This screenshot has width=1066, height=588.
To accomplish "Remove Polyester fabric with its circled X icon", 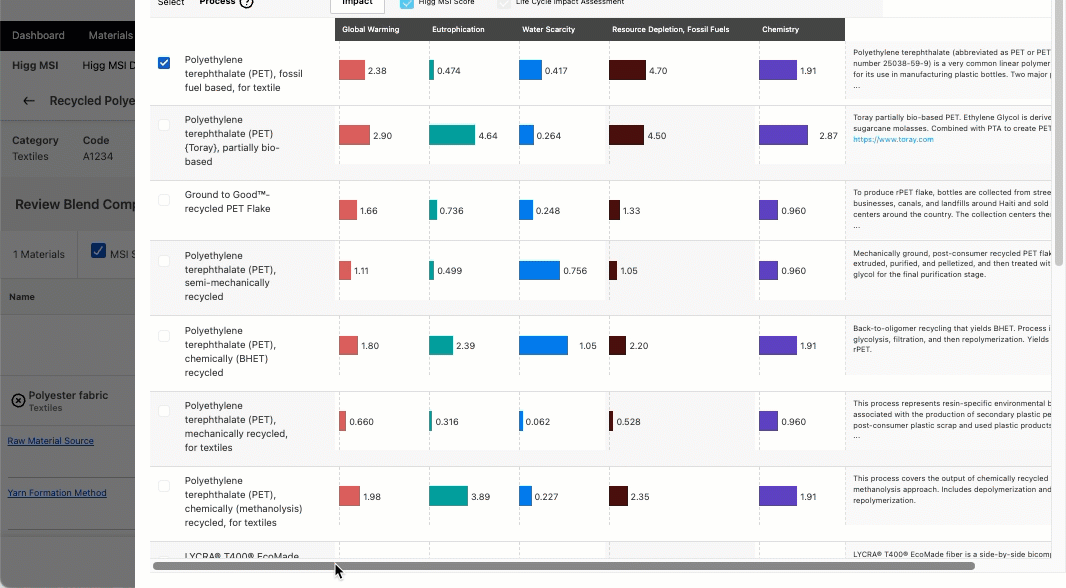I will 18,400.
